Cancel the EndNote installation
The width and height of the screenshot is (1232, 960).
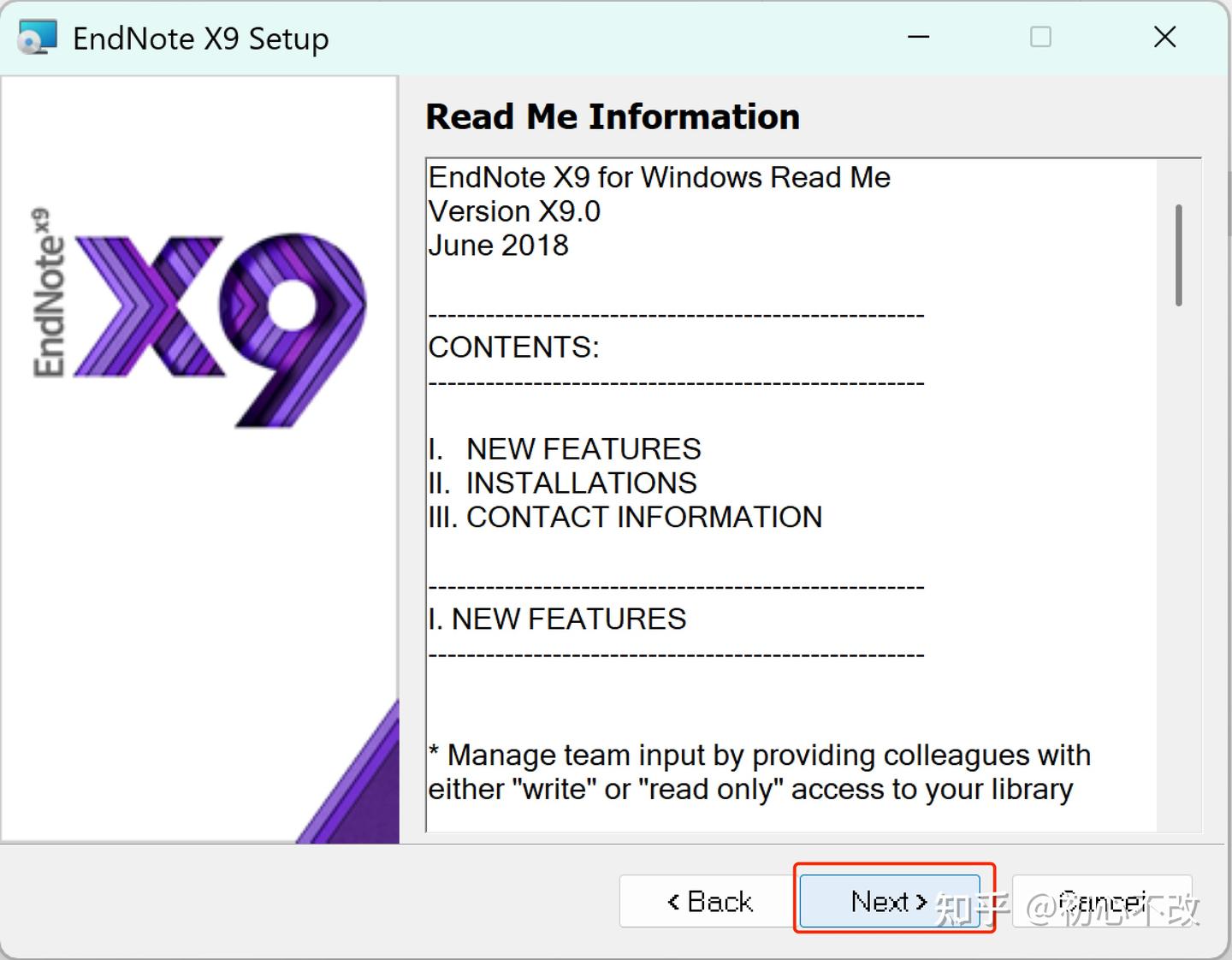(1104, 899)
